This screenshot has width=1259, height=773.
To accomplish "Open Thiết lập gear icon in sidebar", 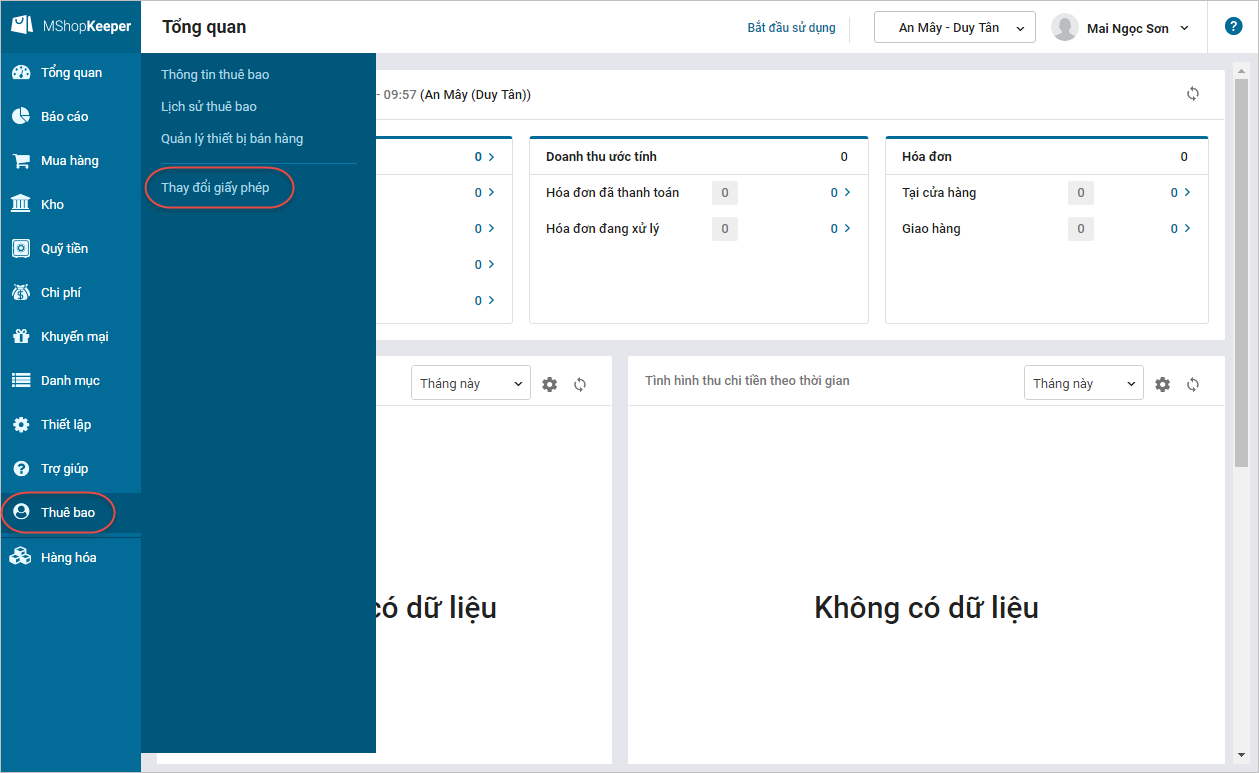I will (x=21, y=425).
